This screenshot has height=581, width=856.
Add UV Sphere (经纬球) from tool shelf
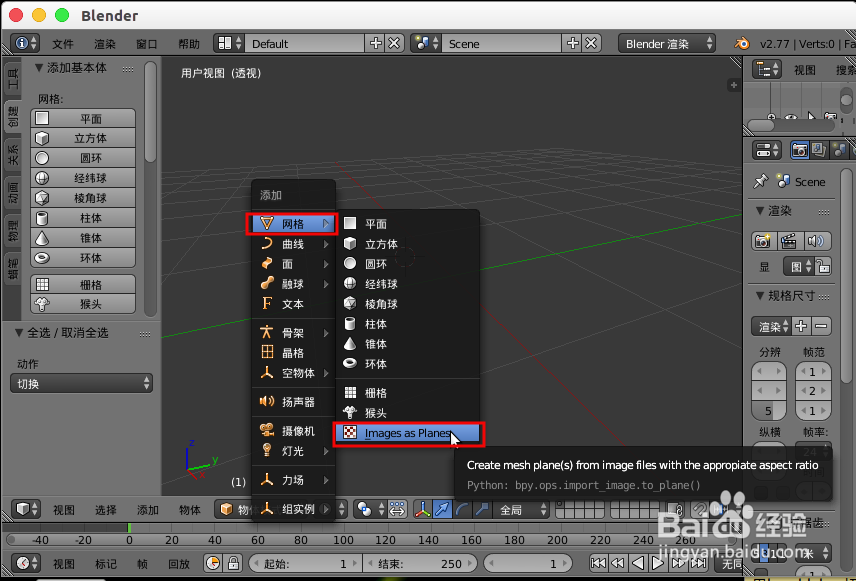[x=83, y=178]
